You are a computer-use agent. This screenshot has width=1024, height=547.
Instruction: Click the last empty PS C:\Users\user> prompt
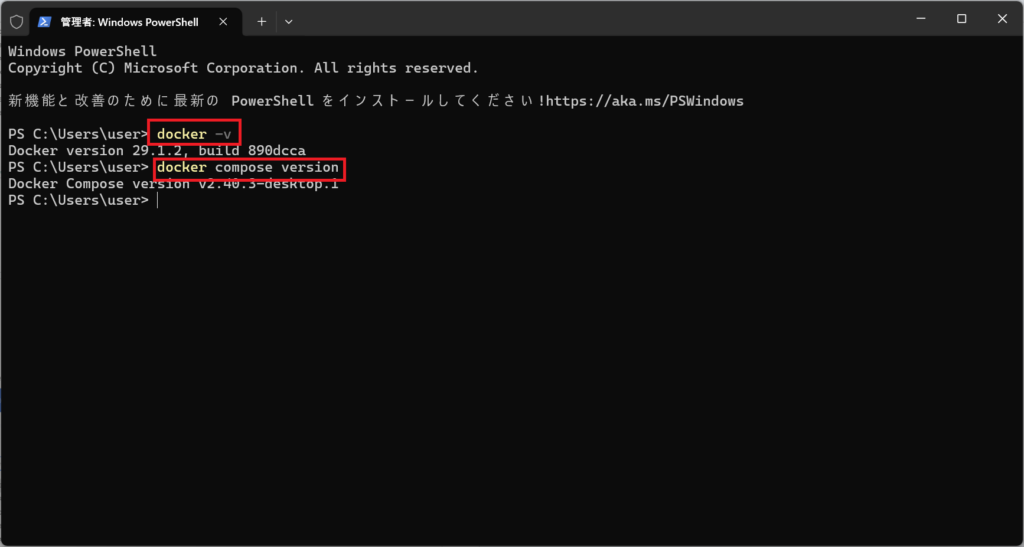coord(78,200)
